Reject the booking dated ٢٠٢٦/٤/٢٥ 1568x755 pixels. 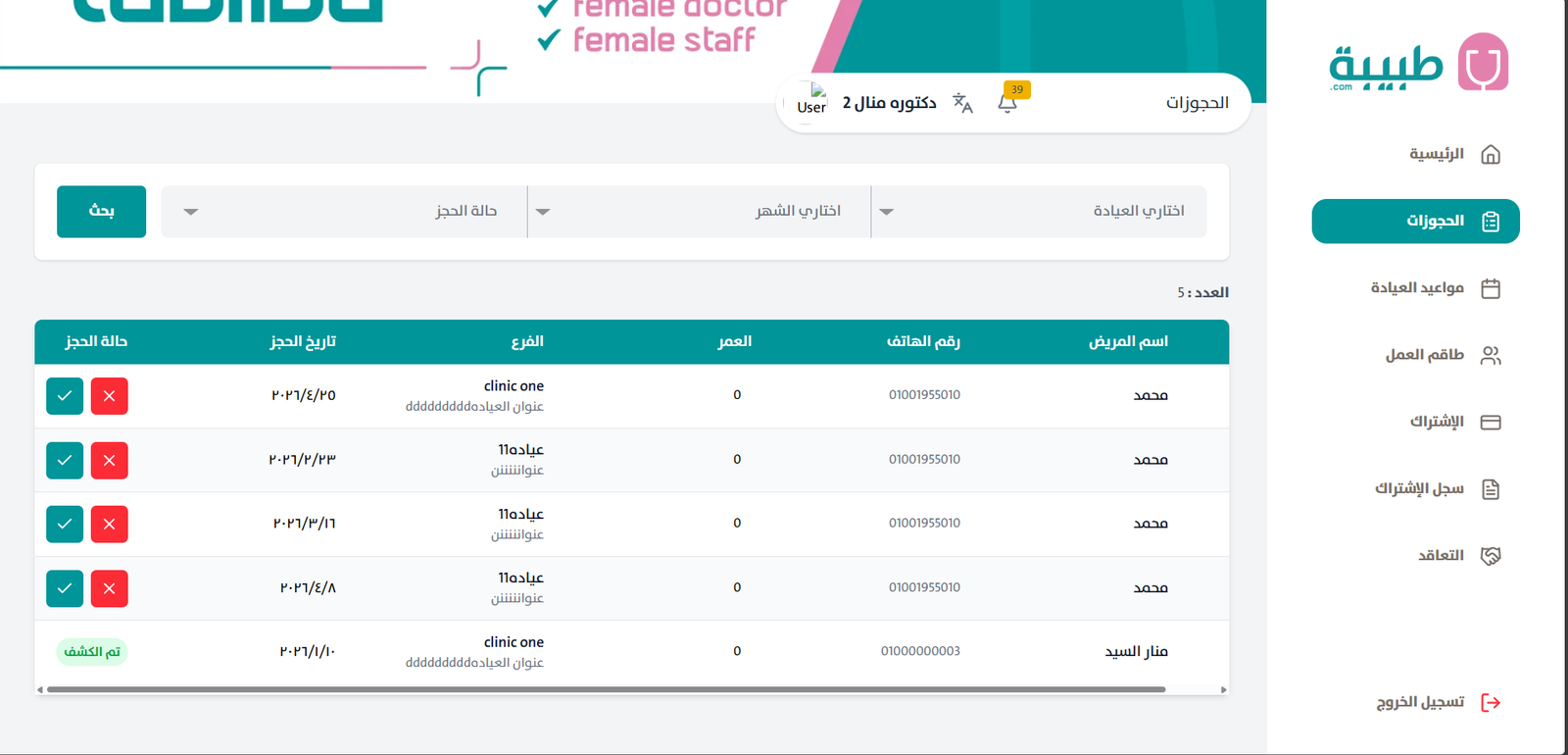(109, 396)
